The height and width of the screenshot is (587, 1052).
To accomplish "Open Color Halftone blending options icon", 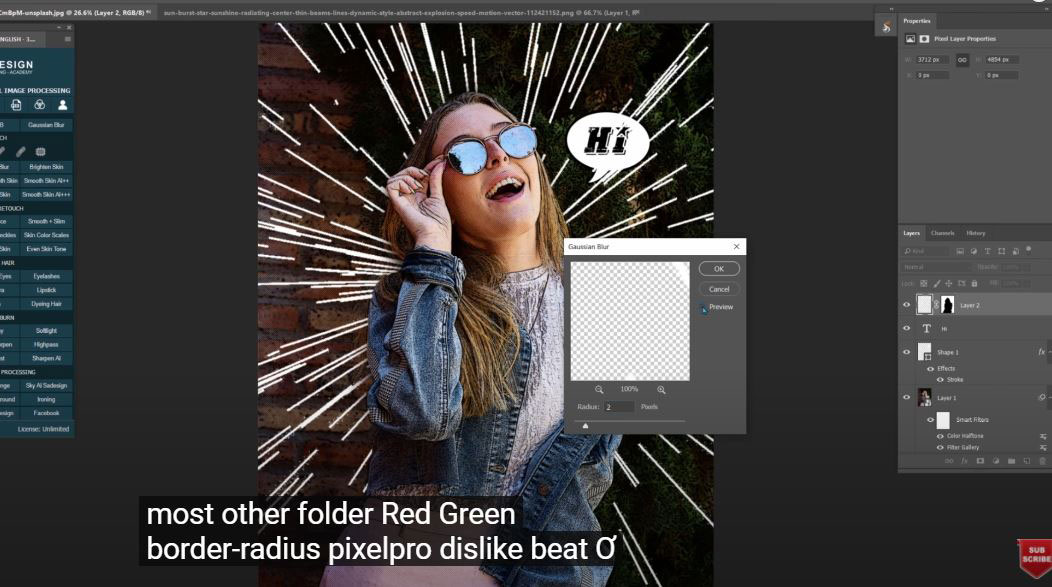I will pyautogui.click(x=1043, y=436).
